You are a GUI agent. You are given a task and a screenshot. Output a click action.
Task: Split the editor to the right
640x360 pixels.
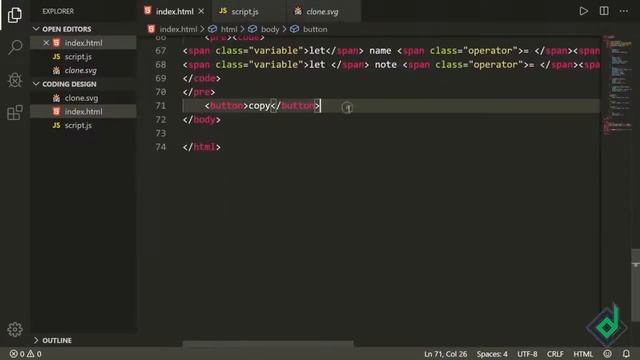(604, 11)
